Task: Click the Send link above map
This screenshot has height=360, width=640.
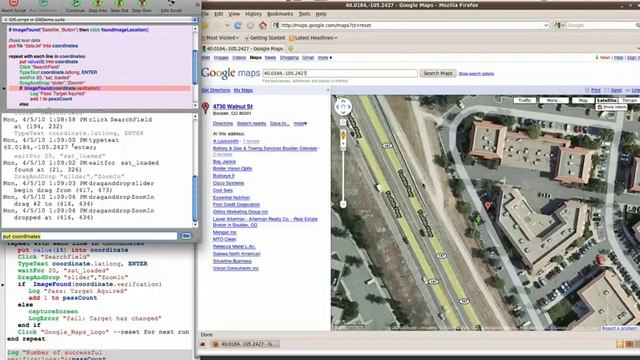Action: pyautogui.click(x=616, y=90)
